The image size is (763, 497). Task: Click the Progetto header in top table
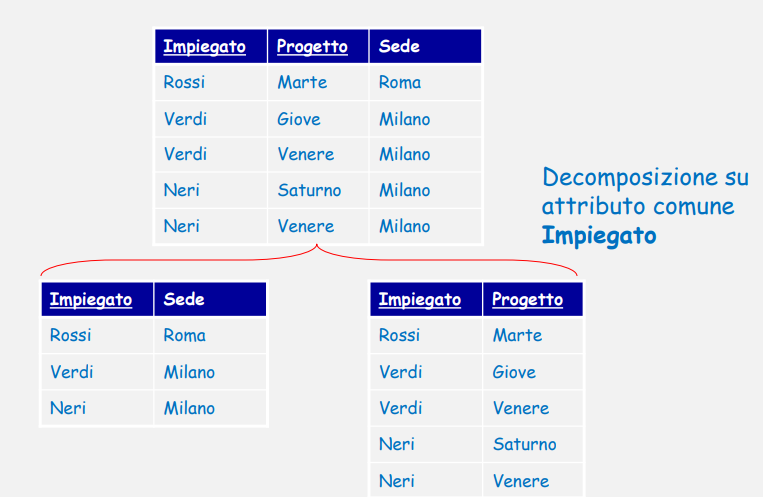point(318,46)
